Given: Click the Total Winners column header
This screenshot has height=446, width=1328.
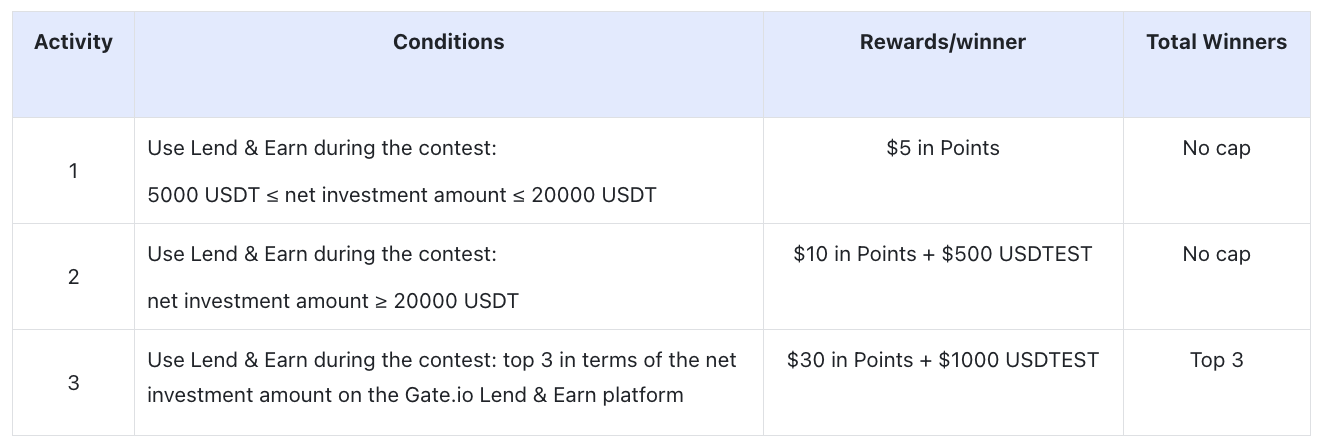Looking at the screenshot, I should (x=1216, y=42).
